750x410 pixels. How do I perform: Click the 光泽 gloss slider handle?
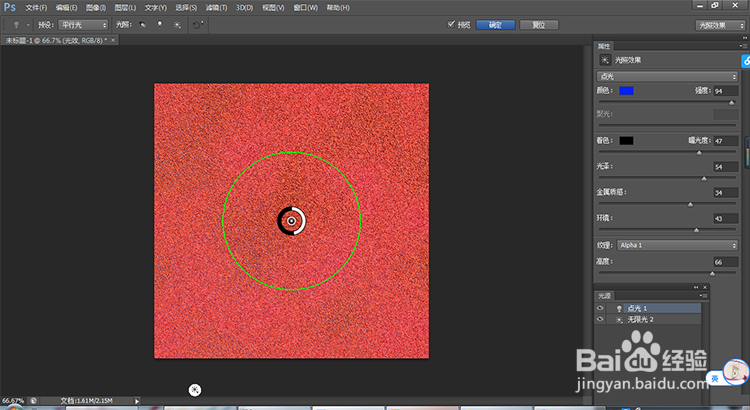[704, 178]
